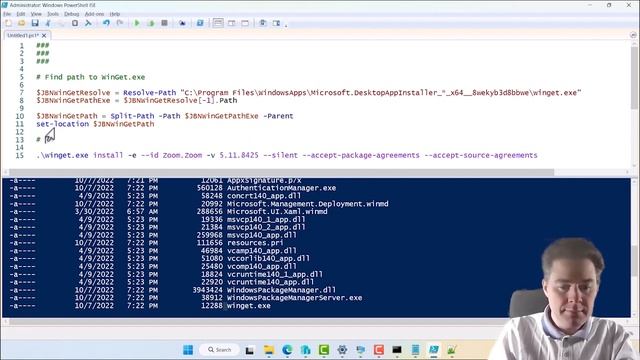Open a new remote PowerShell tab
Image resolution: width=640 pixels, height=360 pixels.
point(182,23)
